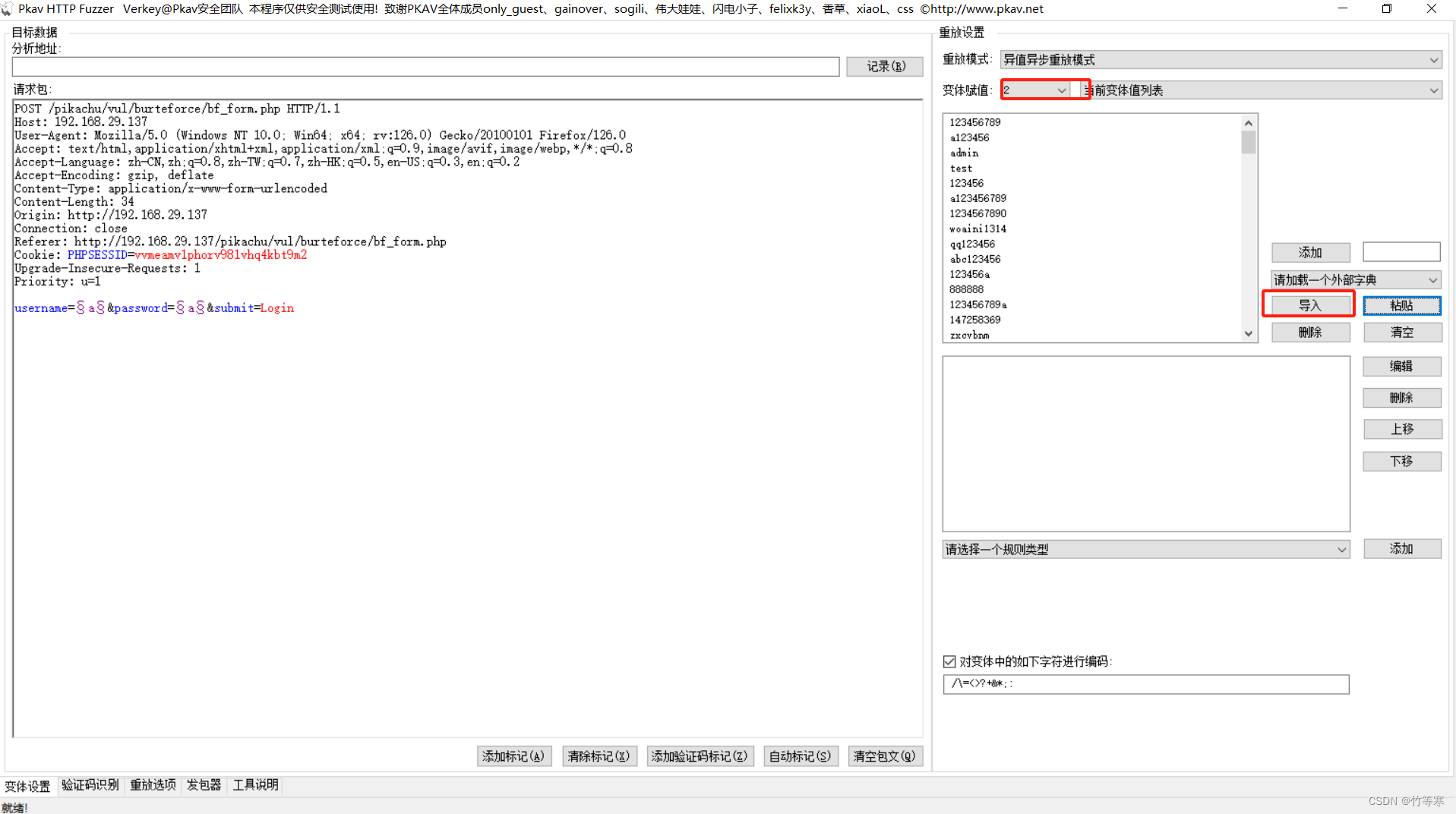Open the 当前变体值列表 dropdown
1456x814 pixels.
point(1262,90)
